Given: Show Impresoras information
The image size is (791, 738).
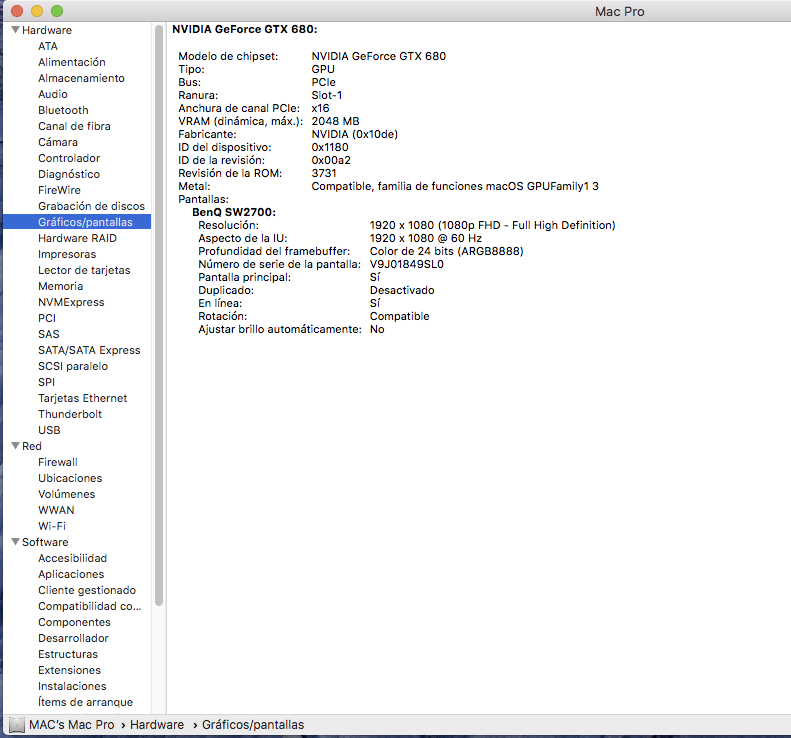Looking at the screenshot, I should click(x=67, y=254).
